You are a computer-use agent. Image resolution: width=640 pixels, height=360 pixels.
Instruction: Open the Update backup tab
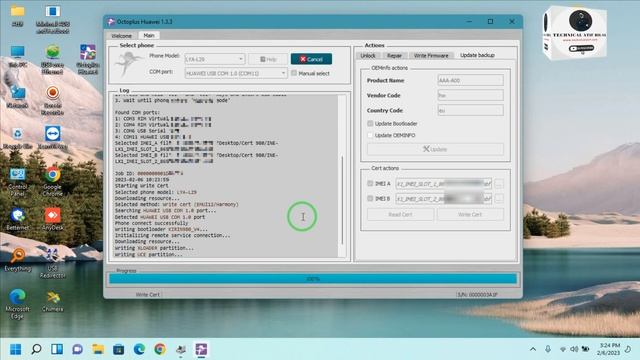(477, 55)
